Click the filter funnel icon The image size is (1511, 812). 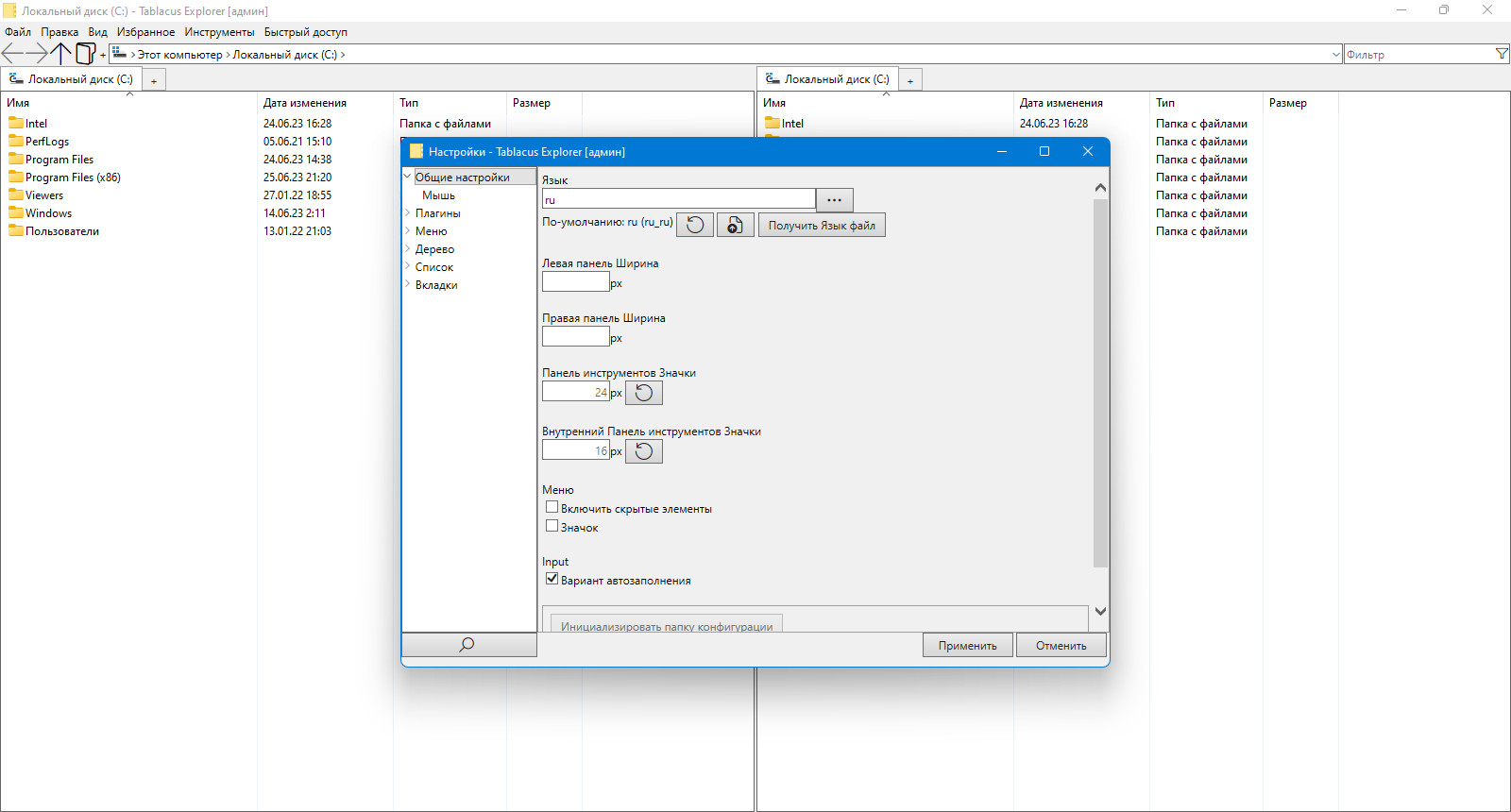coord(1502,54)
